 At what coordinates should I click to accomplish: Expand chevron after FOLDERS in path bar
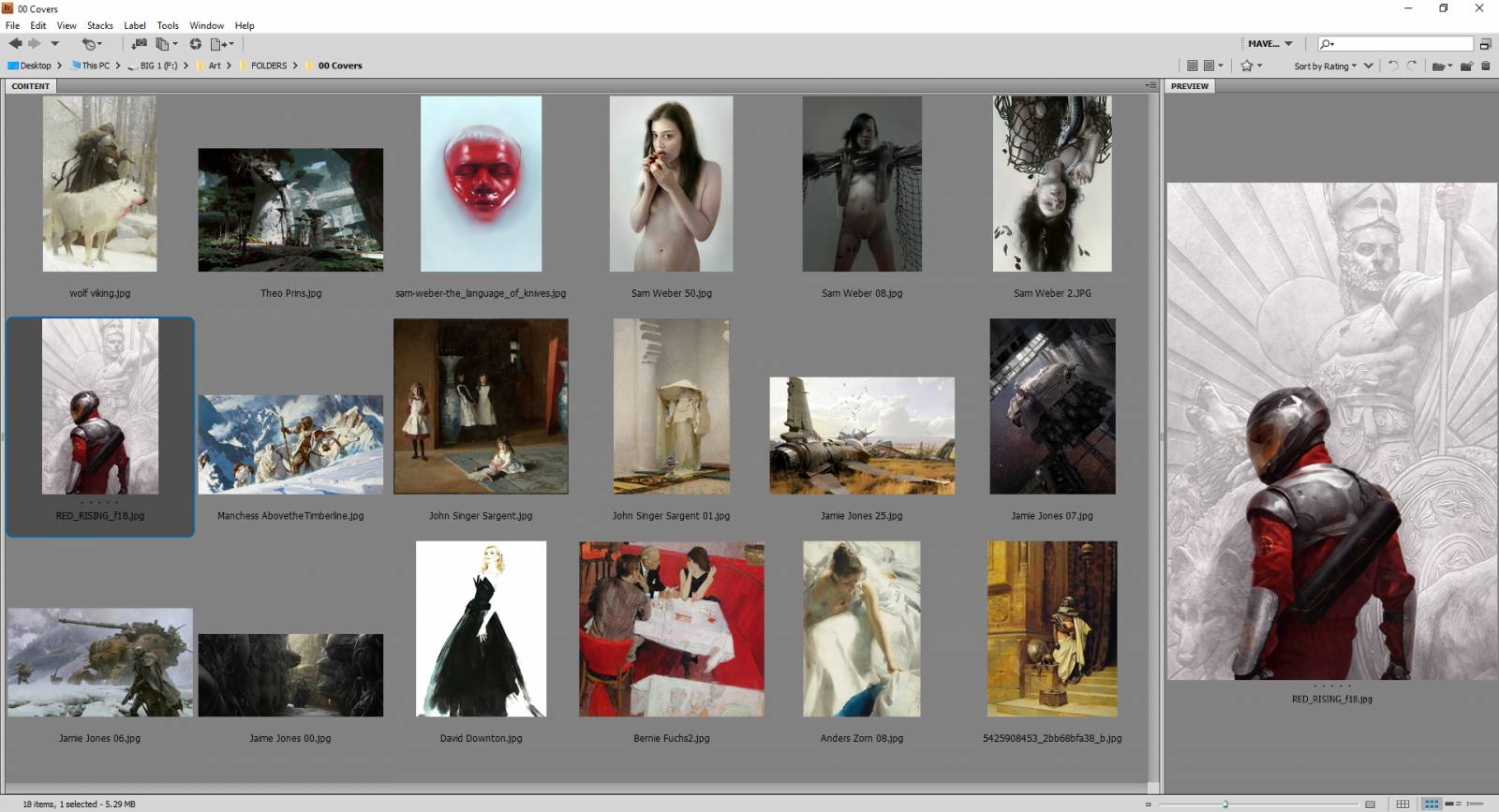(x=295, y=66)
